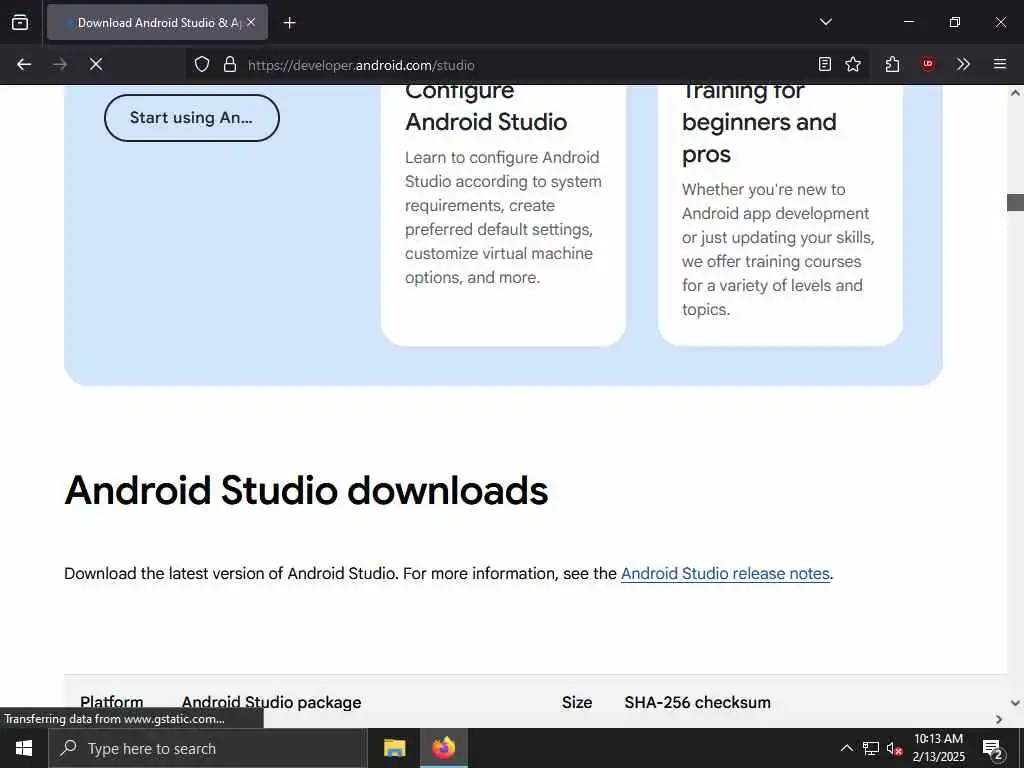
Task: Click scrollbar up arrow
Action: click(1015, 93)
